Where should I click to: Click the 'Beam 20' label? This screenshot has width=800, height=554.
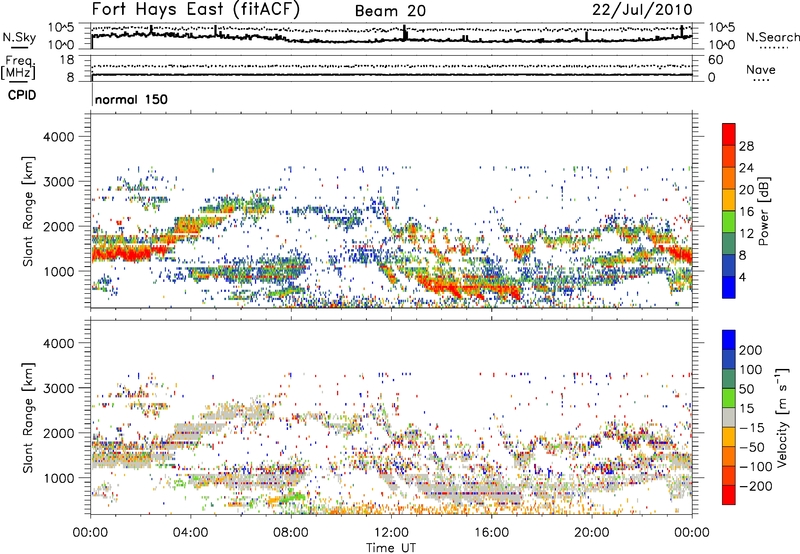(x=390, y=11)
